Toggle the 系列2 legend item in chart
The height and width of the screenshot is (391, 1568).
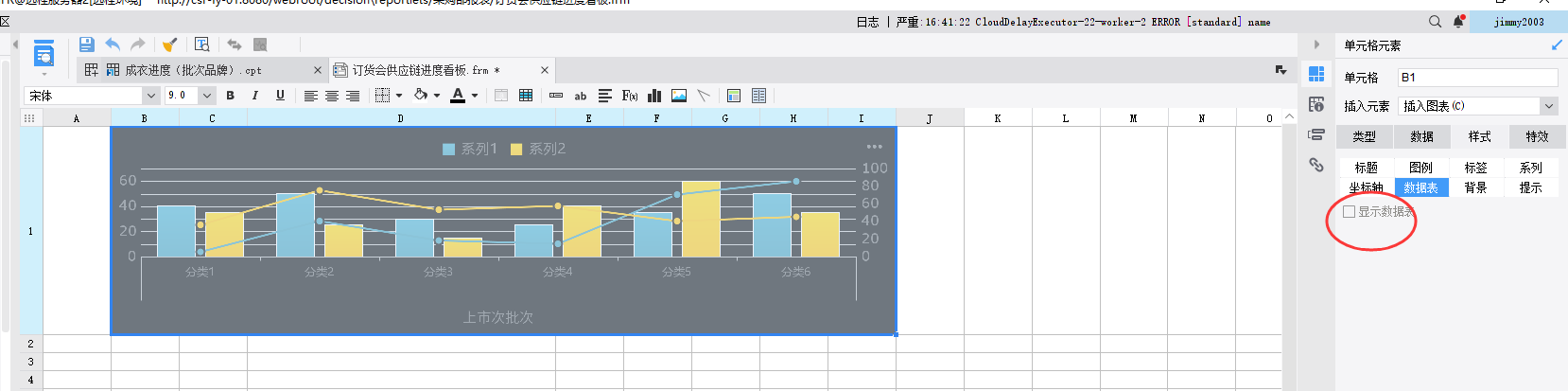click(x=538, y=149)
